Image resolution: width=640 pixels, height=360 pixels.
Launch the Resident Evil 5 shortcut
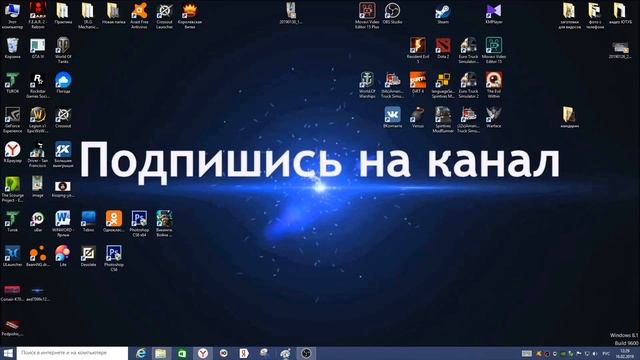coord(418,50)
